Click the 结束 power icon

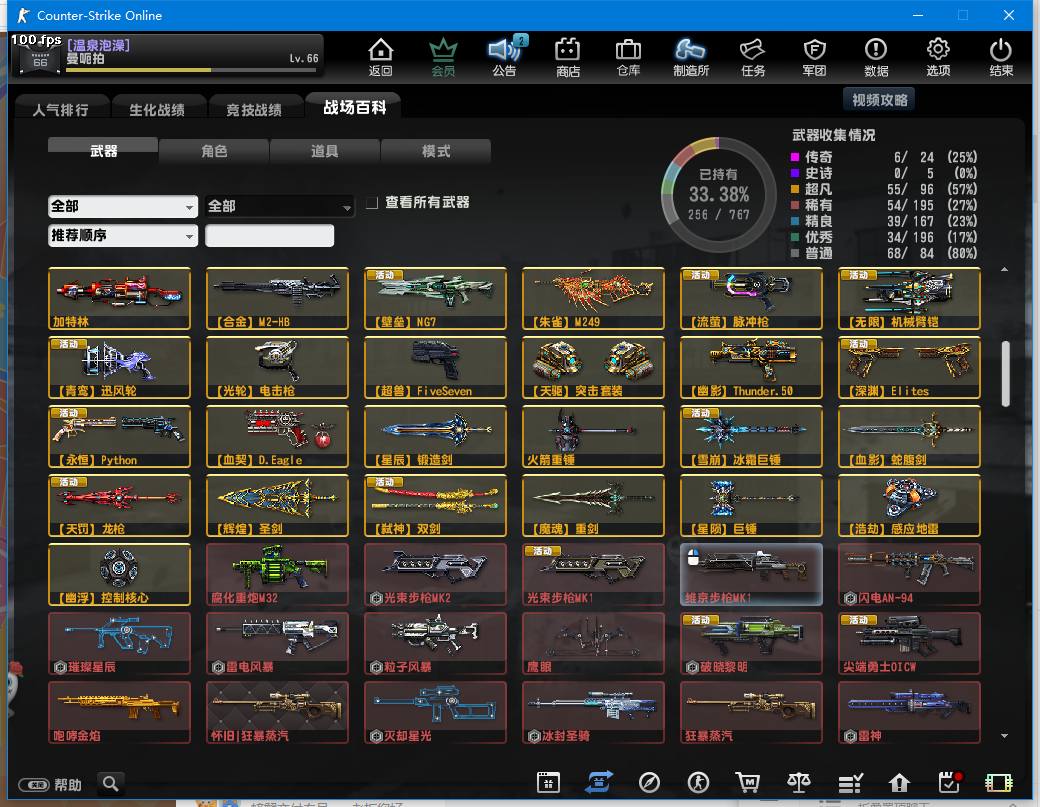[1000, 57]
